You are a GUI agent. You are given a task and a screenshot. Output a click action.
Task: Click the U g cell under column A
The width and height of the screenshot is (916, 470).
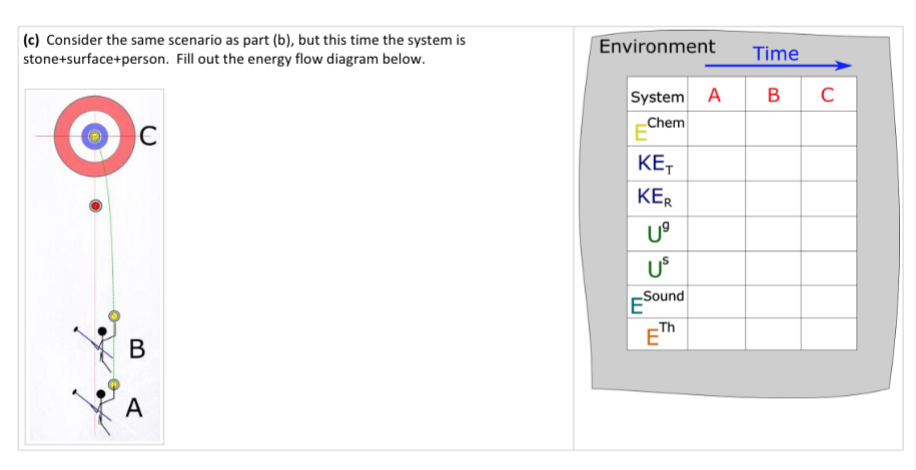click(716, 234)
